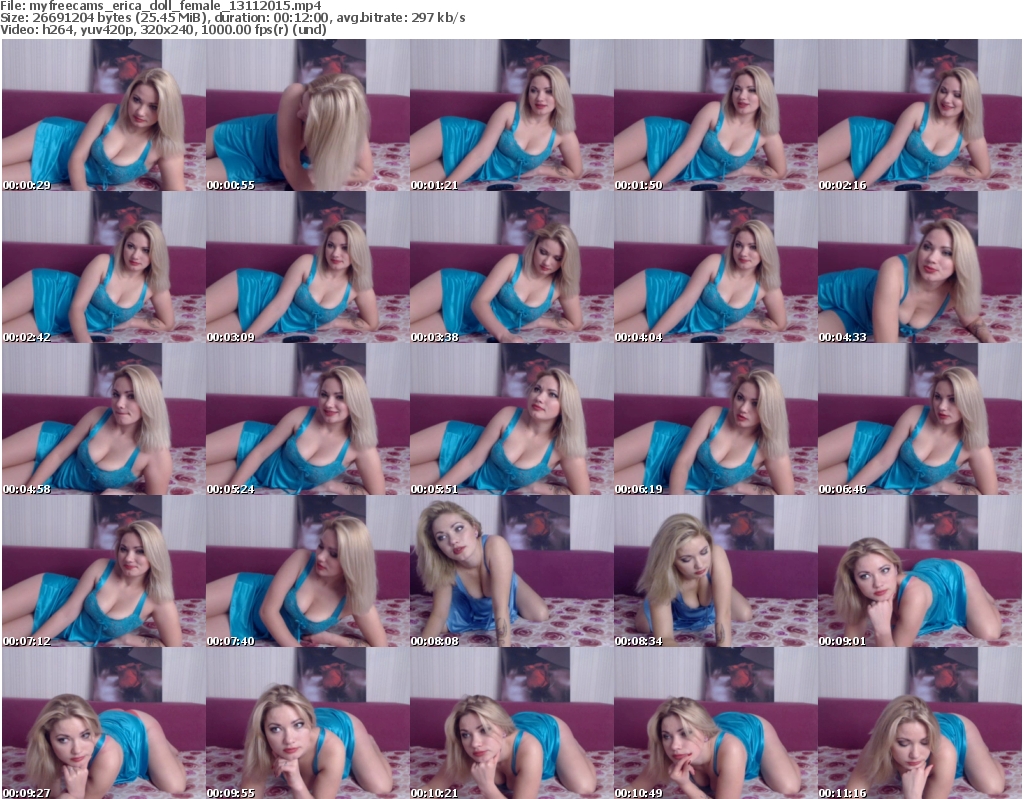Click the File name header line
The width and height of the screenshot is (1024, 799).
click(161, 6)
